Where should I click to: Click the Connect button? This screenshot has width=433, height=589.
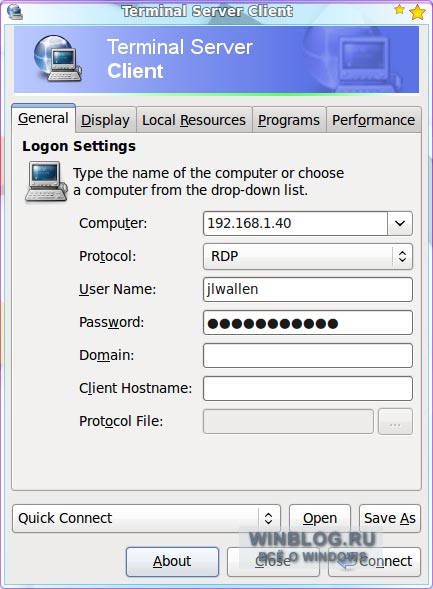click(x=374, y=562)
